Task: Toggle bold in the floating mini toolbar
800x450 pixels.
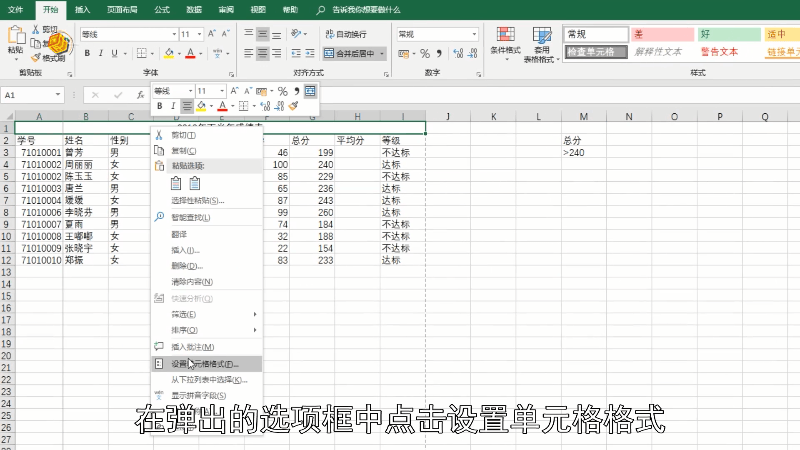Action: pos(160,106)
